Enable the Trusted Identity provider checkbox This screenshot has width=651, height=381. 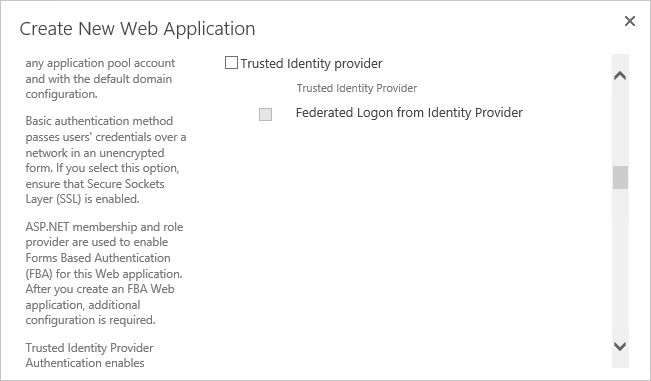point(231,63)
